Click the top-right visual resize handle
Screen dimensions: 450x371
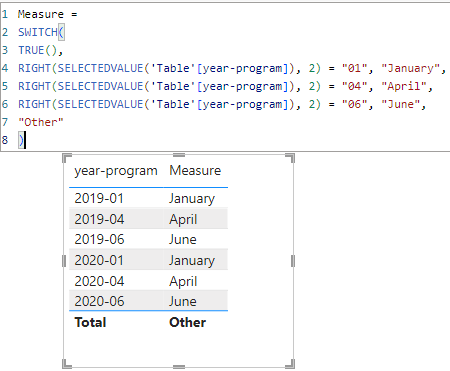(x=290, y=158)
